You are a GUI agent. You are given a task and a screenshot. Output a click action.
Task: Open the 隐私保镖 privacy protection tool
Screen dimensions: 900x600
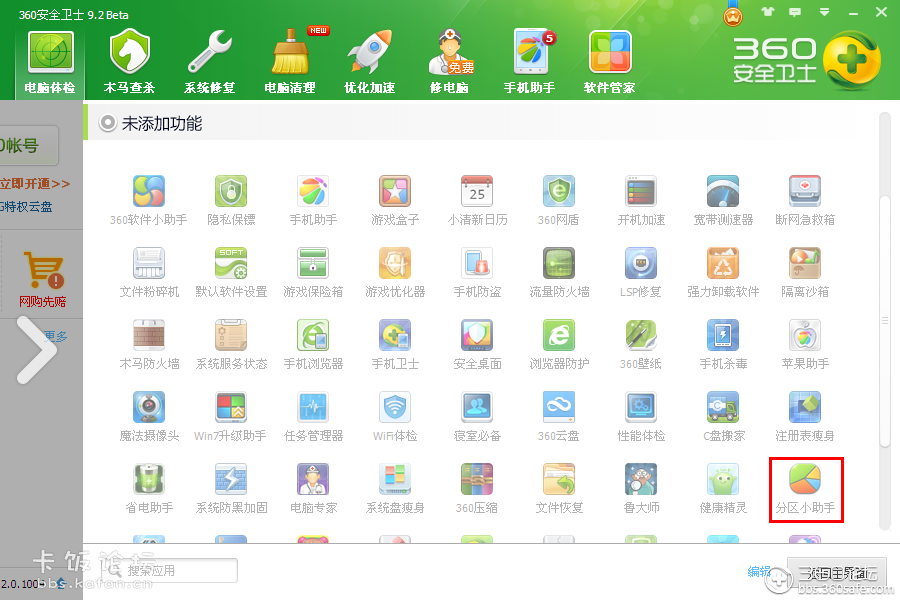pyautogui.click(x=230, y=198)
